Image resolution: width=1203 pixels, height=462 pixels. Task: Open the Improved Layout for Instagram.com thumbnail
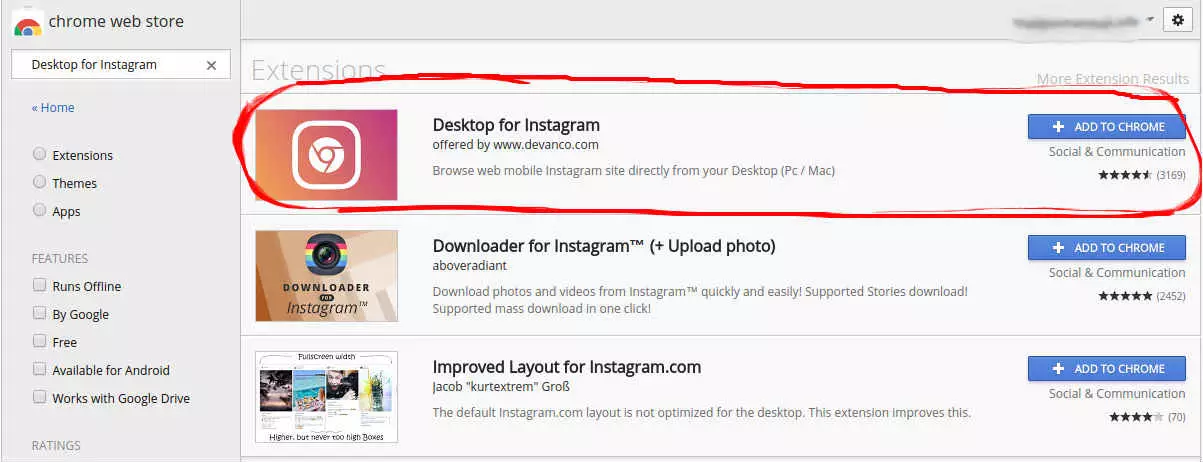tap(326, 397)
